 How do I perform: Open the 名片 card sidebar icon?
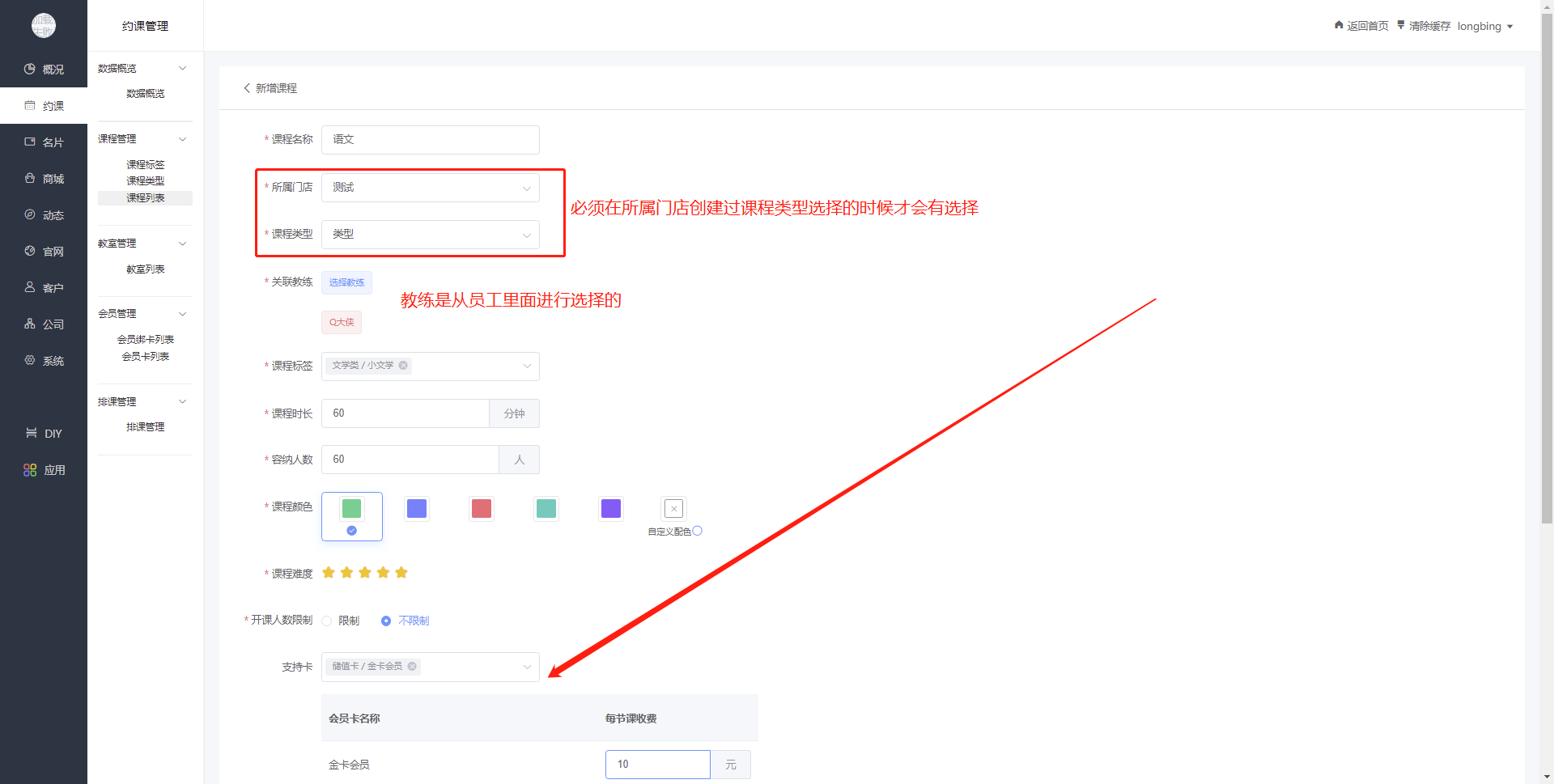pos(30,142)
